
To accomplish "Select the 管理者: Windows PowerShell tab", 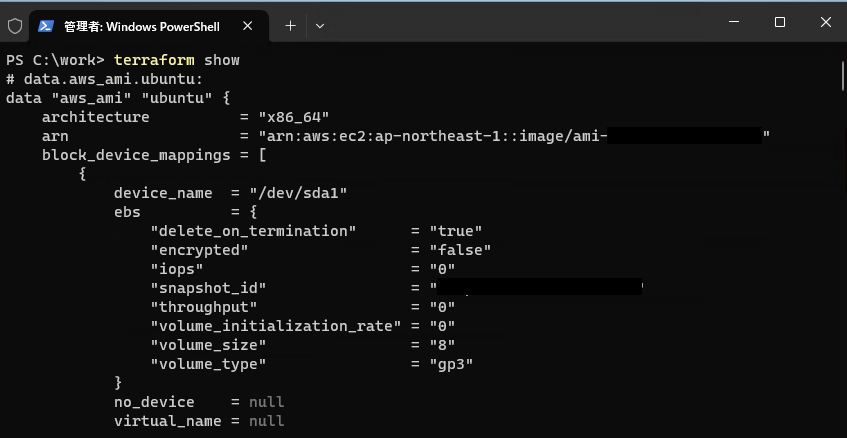I will point(140,26).
